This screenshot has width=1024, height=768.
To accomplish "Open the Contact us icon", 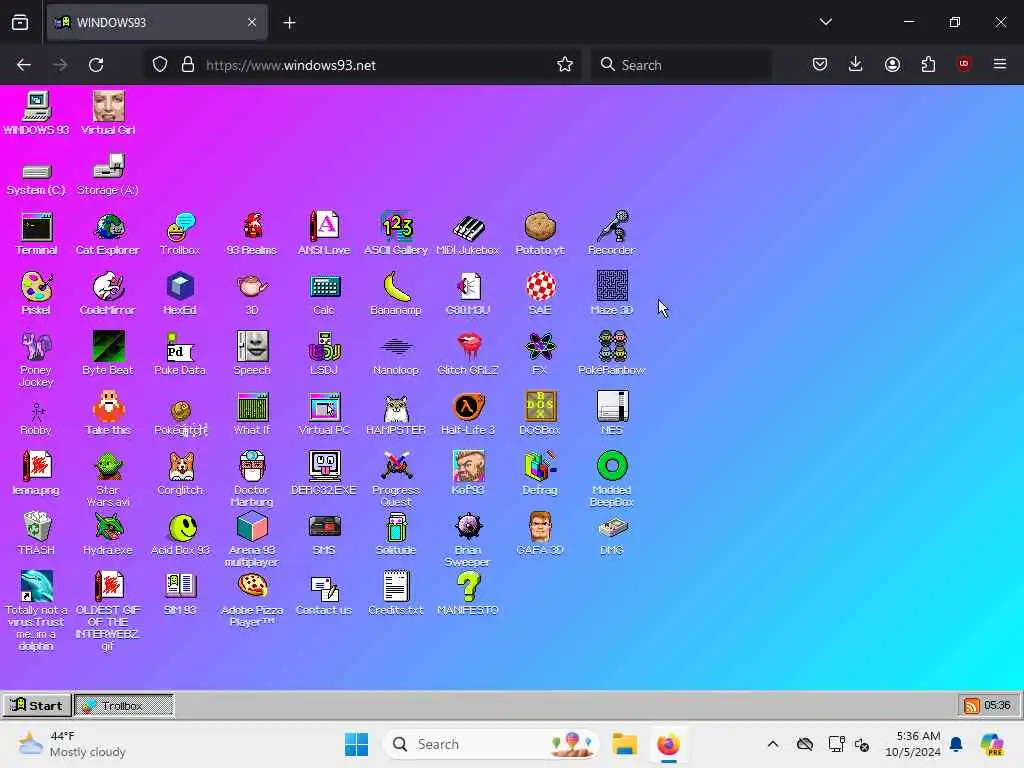I will coord(324,594).
